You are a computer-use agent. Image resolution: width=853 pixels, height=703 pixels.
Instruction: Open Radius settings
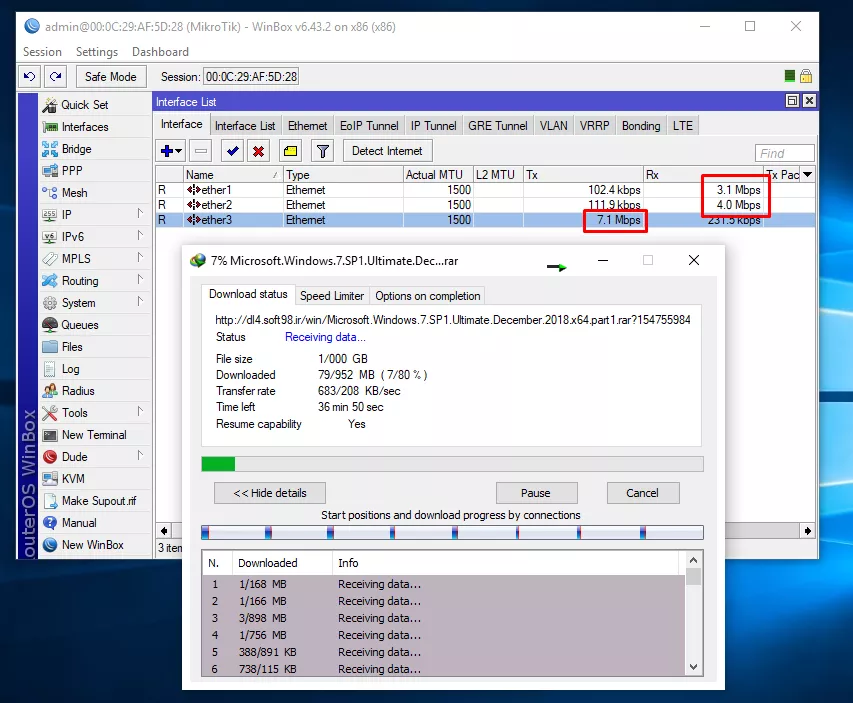78,391
